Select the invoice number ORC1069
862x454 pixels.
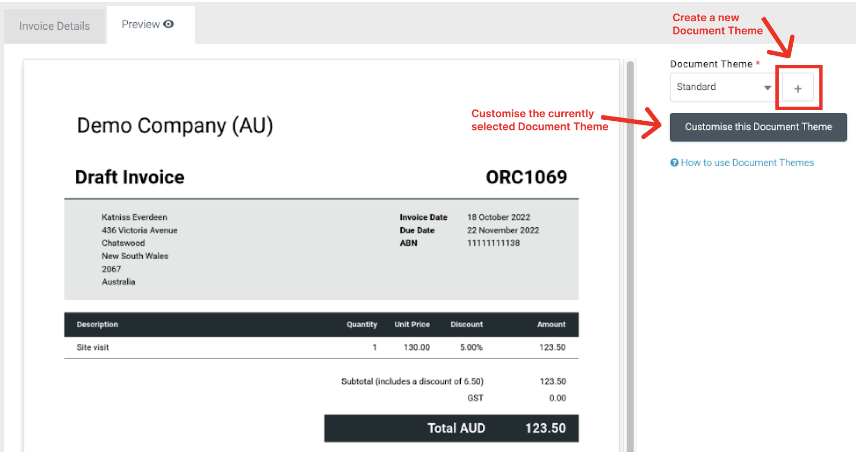point(526,178)
